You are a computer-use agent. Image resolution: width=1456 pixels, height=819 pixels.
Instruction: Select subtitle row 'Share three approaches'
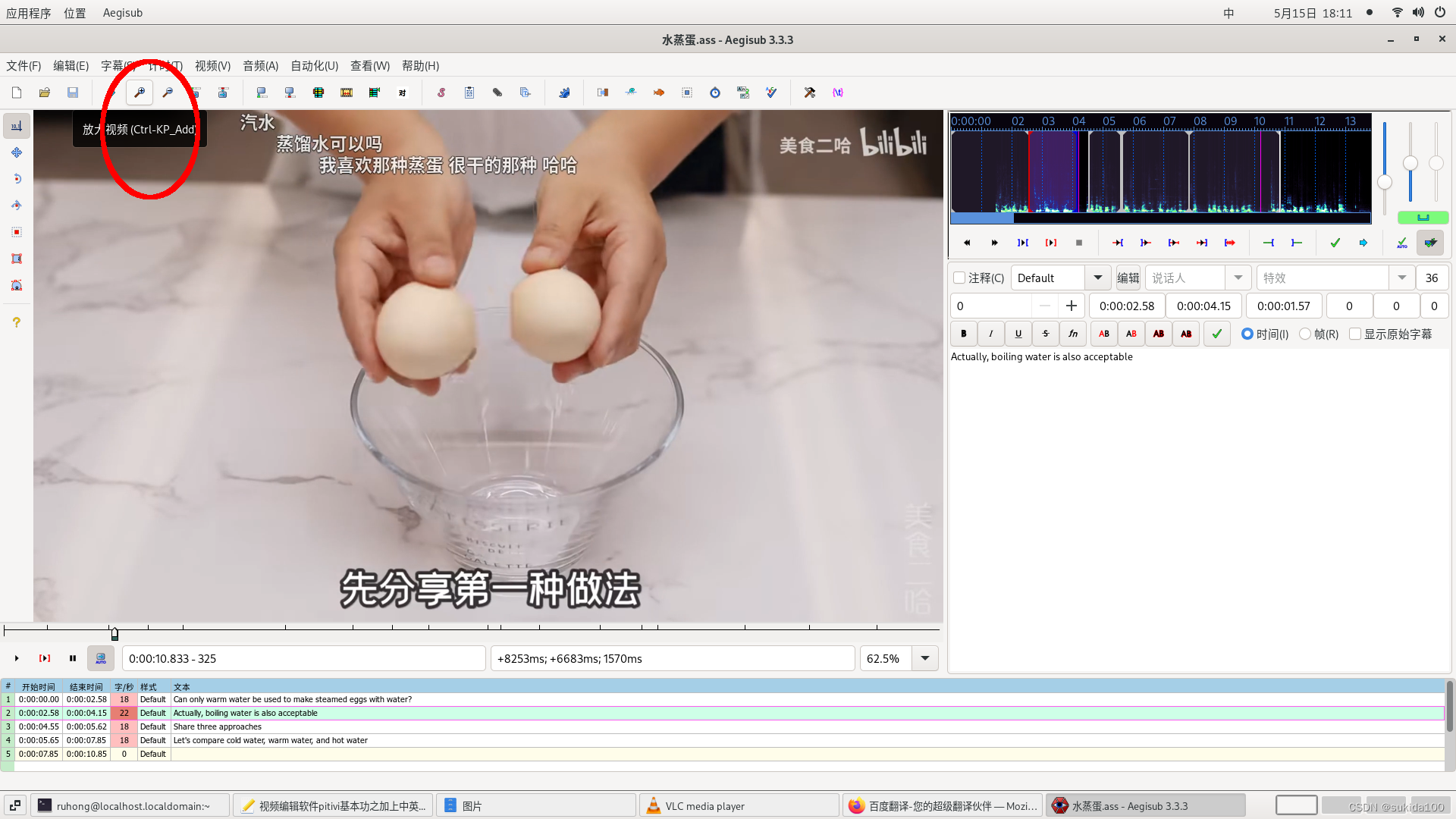218,726
